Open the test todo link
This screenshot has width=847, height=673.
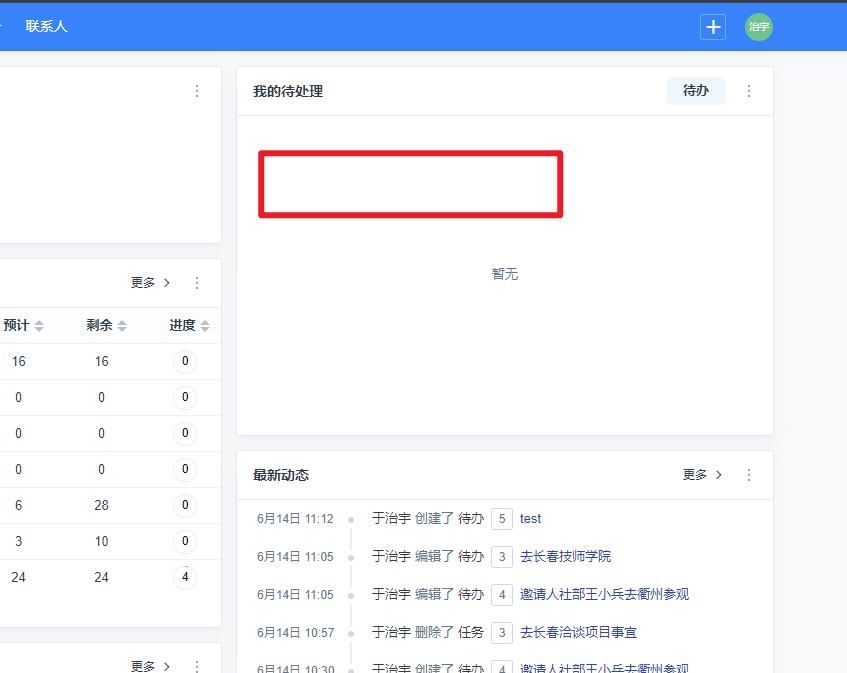[530, 519]
